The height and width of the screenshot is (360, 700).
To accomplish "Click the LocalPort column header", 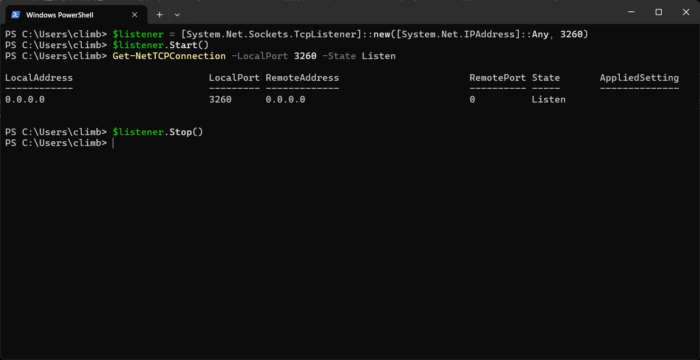I will (x=234, y=78).
